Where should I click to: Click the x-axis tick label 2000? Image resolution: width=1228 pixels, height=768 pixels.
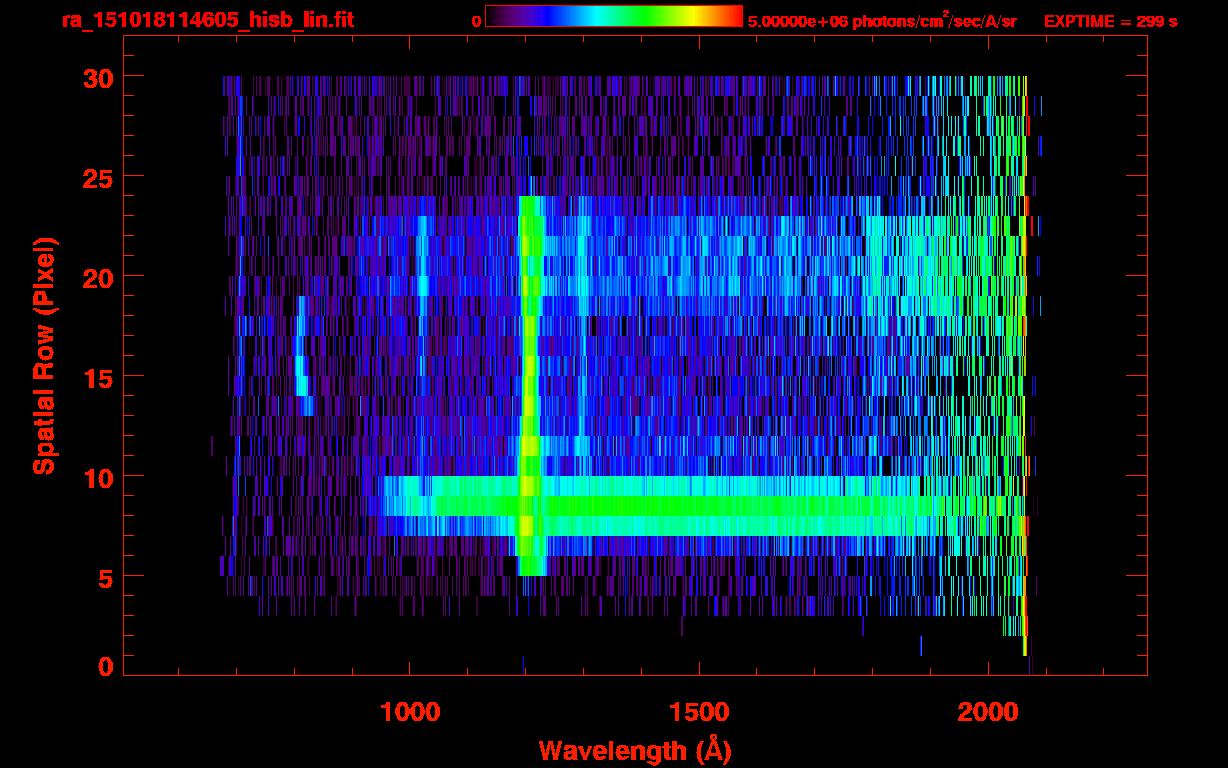(x=987, y=711)
